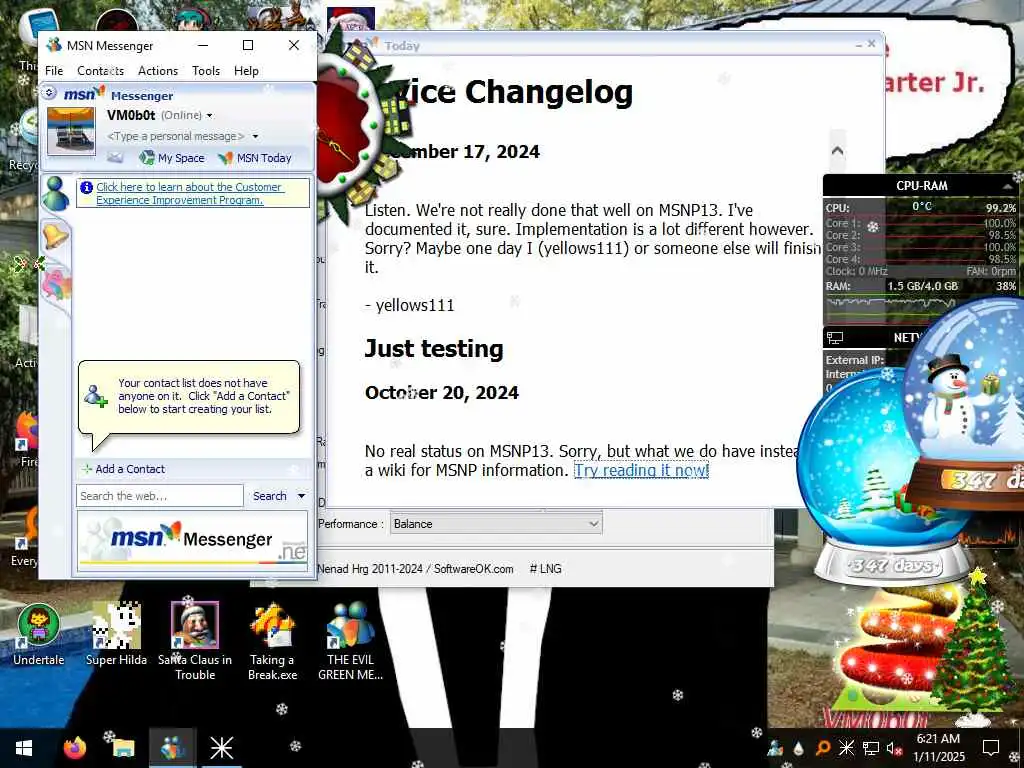The height and width of the screenshot is (768, 1024).
Task: Click the CPU-RAM gadget title
Action: pyautogui.click(x=921, y=186)
